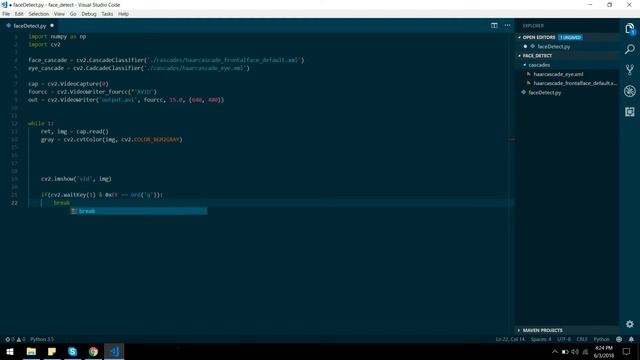Open the Search view in activity bar

coord(629,49)
